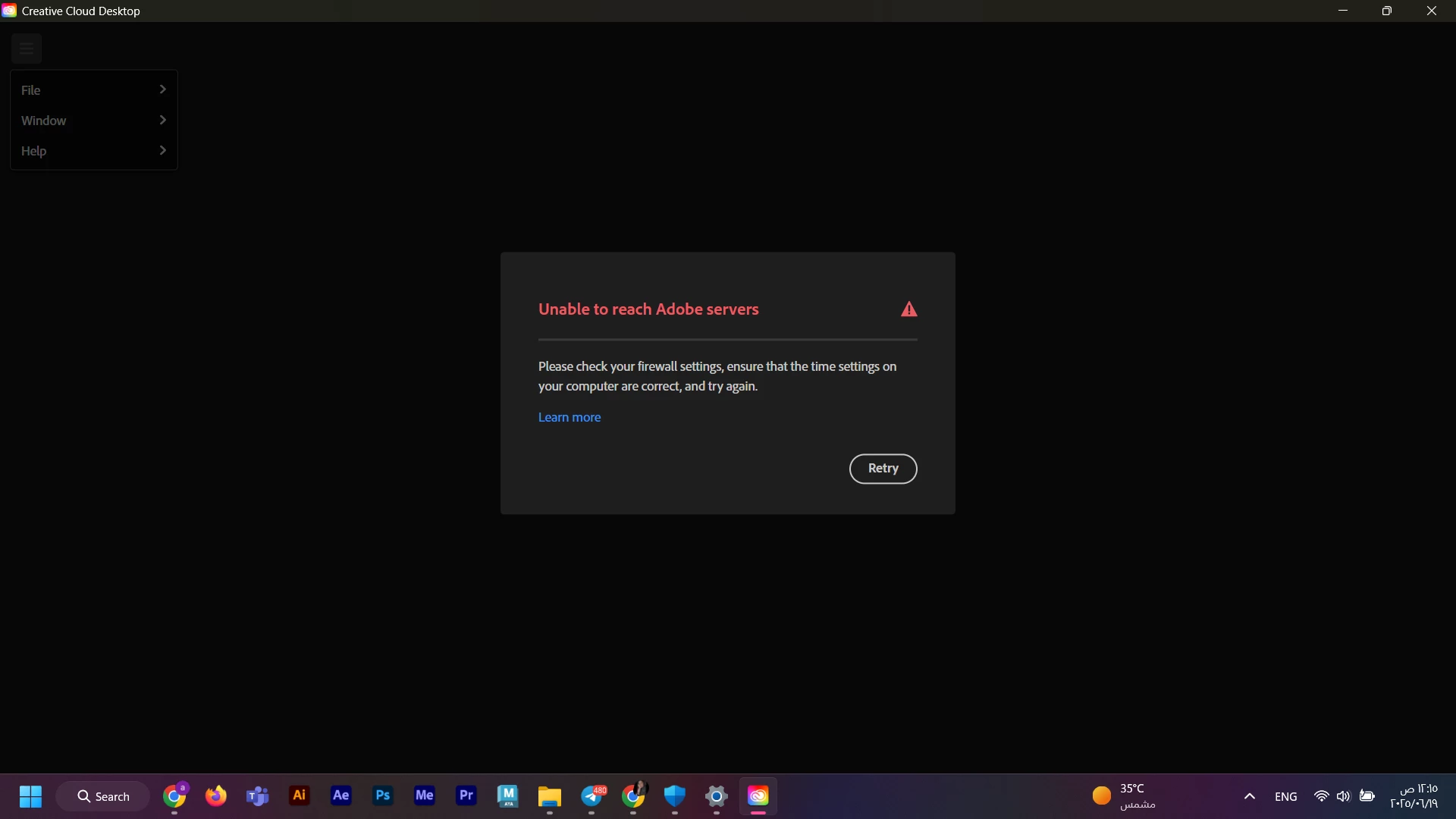This screenshot has width=1456, height=819.
Task: Expand the File submenu chevron
Action: [162, 89]
